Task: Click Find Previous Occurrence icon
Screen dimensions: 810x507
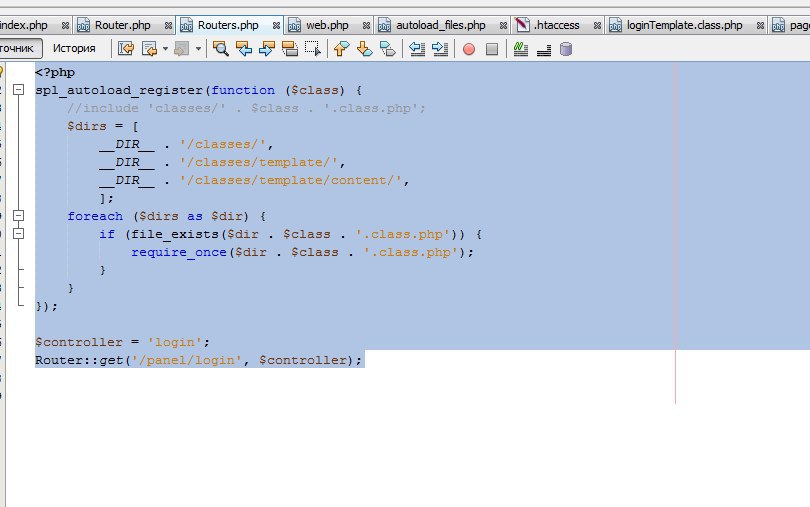Action: [244, 49]
